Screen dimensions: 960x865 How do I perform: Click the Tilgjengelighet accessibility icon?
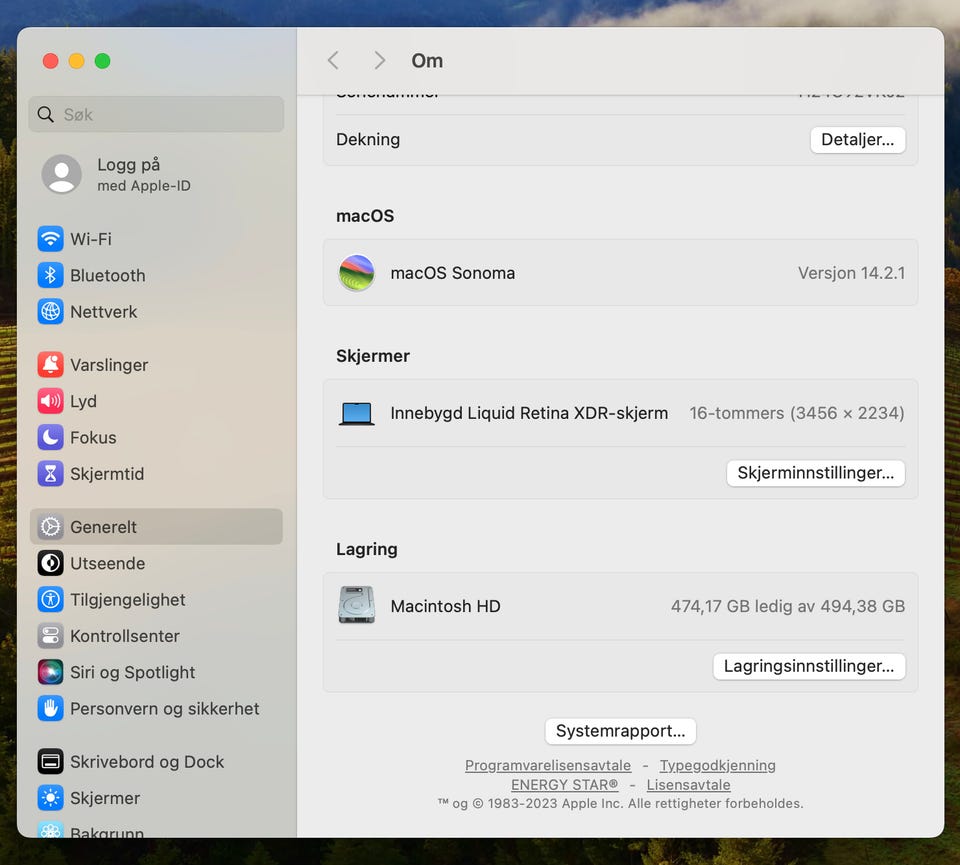[x=50, y=600]
